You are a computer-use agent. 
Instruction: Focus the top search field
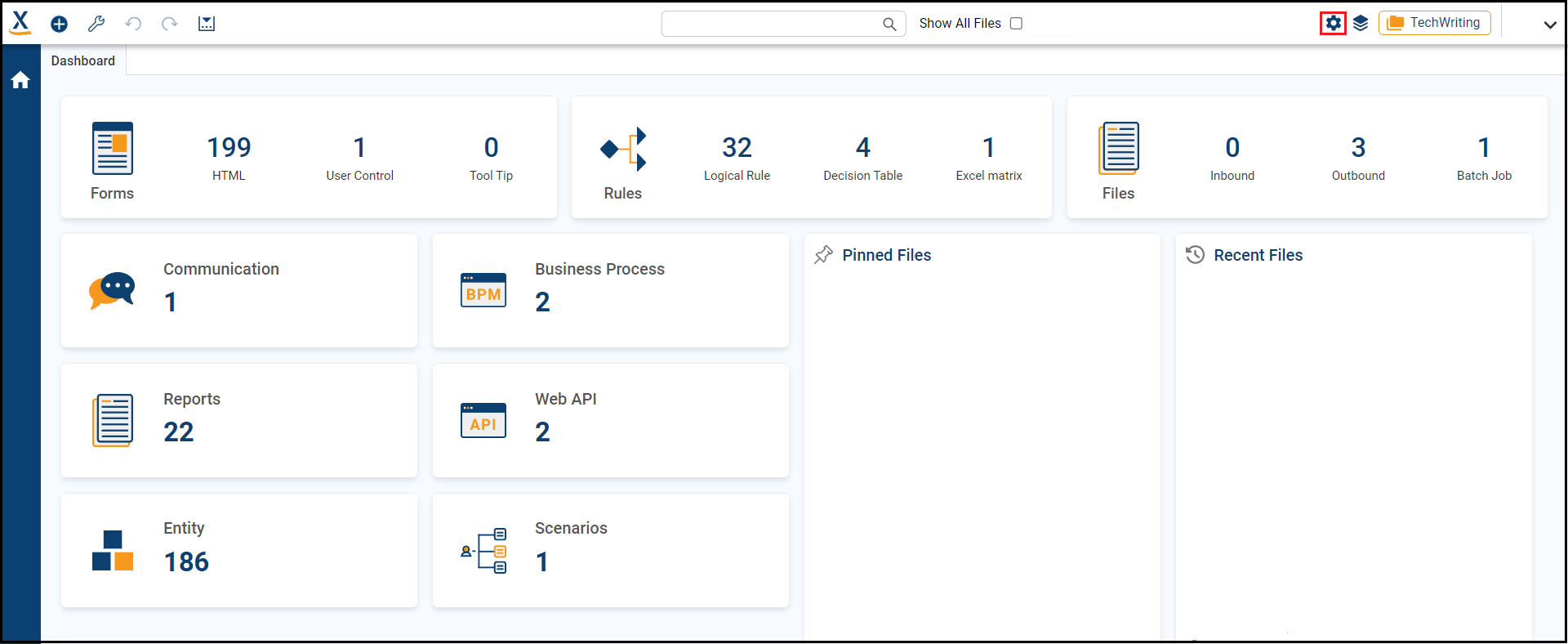pos(772,24)
